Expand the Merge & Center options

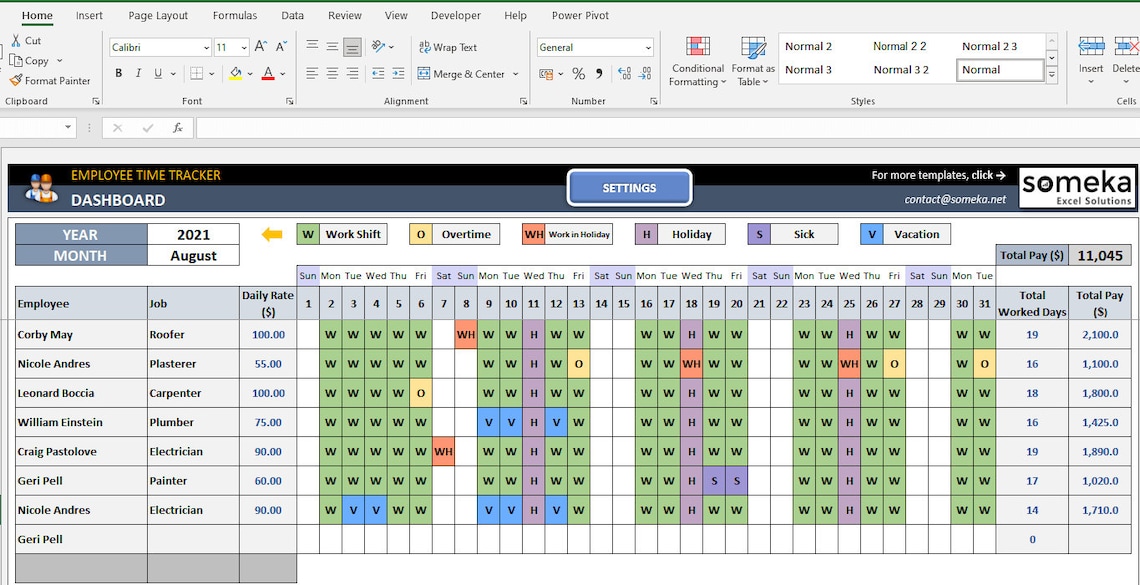[516, 74]
